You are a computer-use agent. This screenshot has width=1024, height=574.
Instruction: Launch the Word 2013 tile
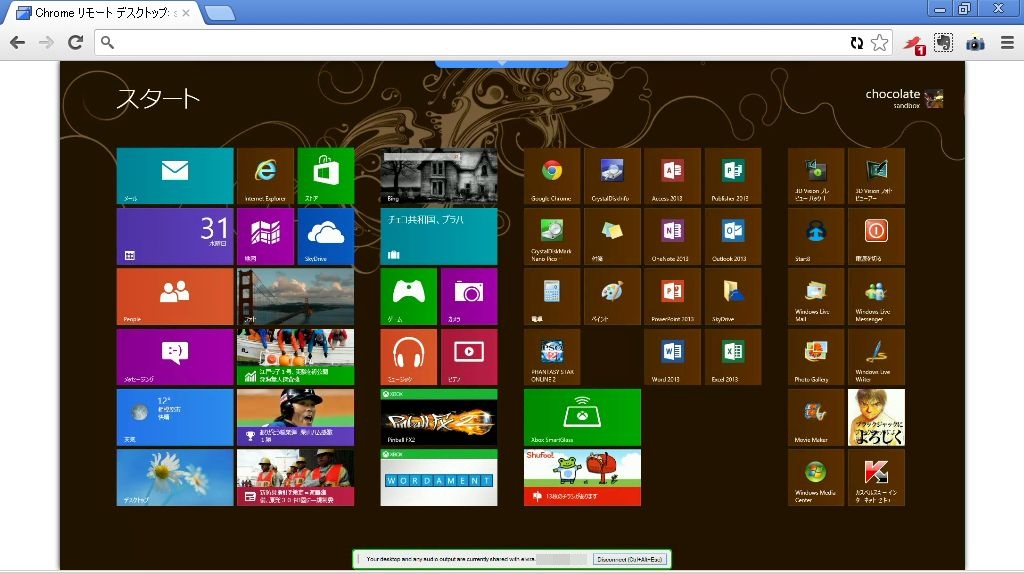coord(672,357)
